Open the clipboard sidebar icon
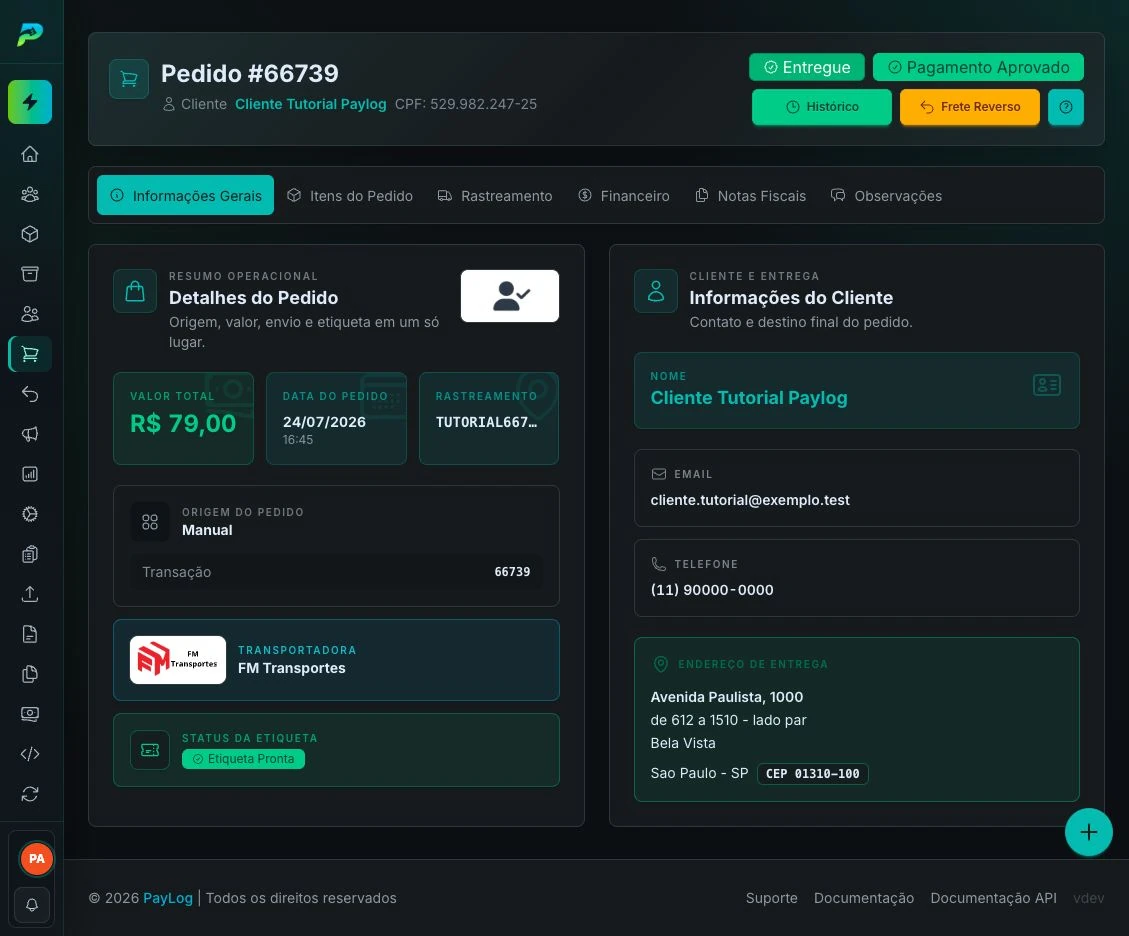 coord(30,554)
